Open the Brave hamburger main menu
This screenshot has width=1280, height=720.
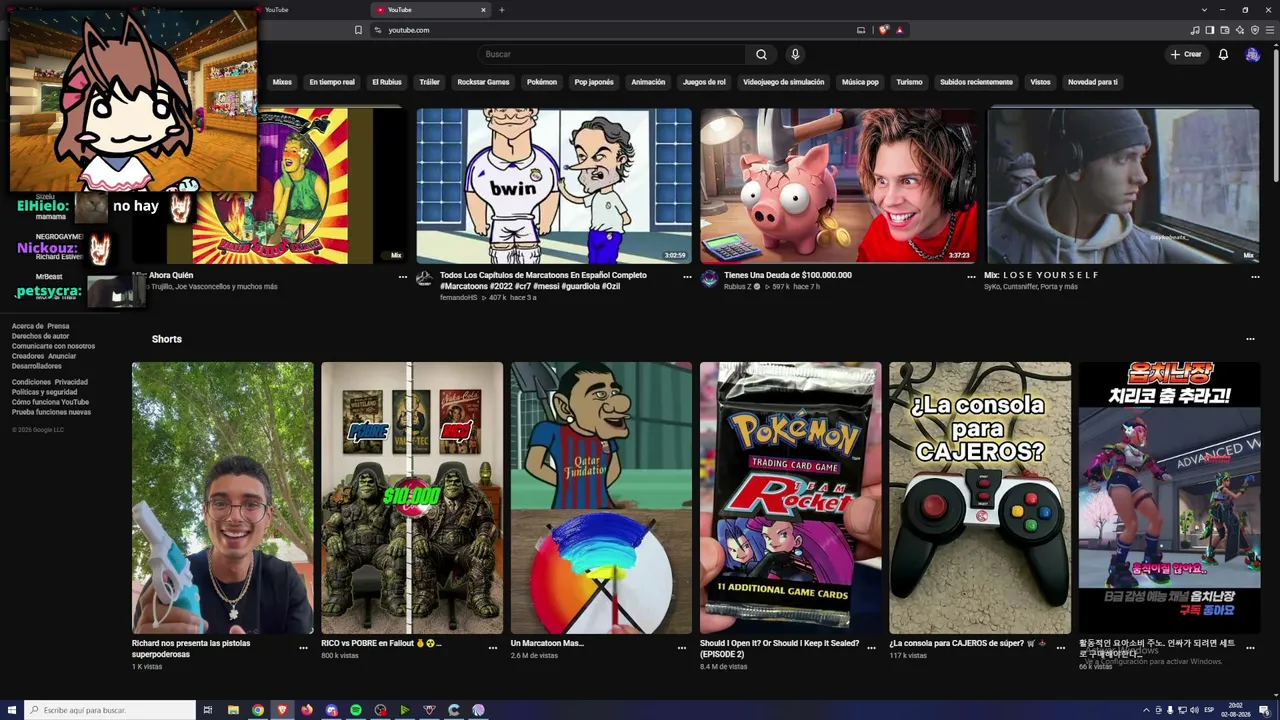coord(1270,30)
